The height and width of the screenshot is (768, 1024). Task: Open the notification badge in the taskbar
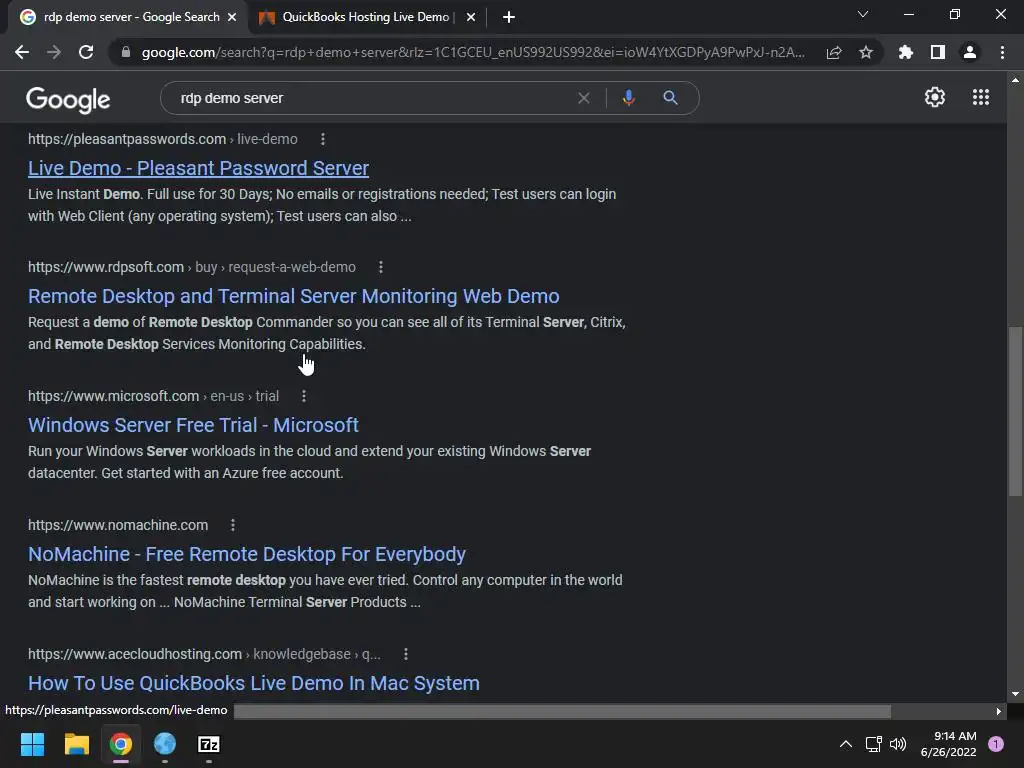coord(996,744)
